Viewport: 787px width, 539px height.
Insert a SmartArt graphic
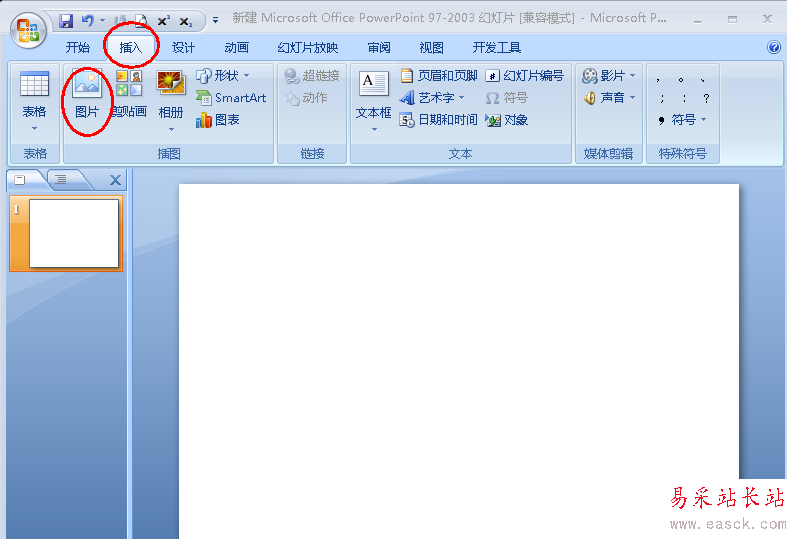(231, 98)
